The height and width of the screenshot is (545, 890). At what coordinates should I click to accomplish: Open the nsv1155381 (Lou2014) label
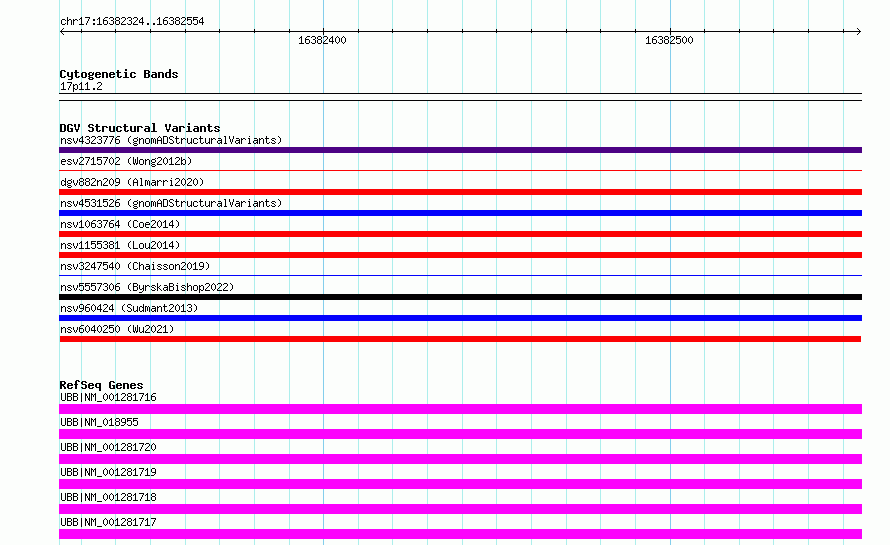pos(120,245)
